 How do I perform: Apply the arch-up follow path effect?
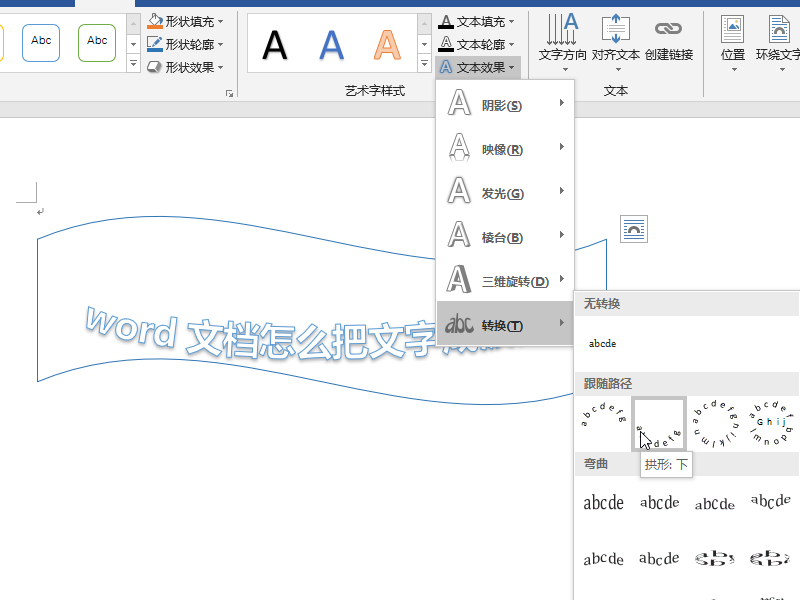[x=604, y=423]
